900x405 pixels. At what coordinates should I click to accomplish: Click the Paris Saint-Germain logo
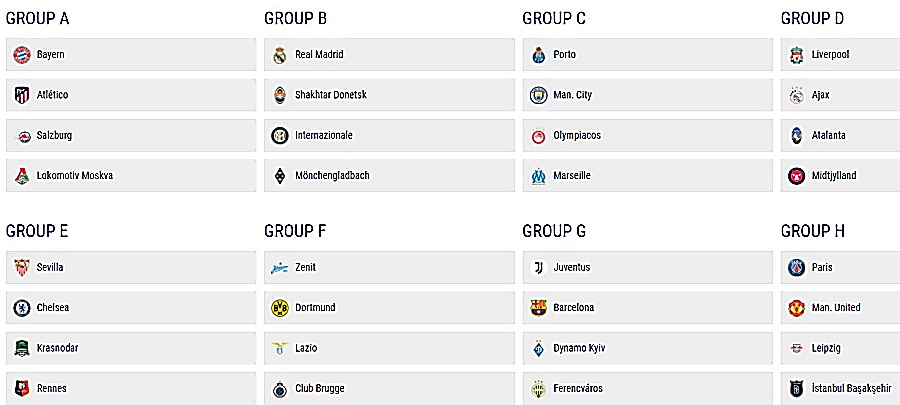coord(797,268)
